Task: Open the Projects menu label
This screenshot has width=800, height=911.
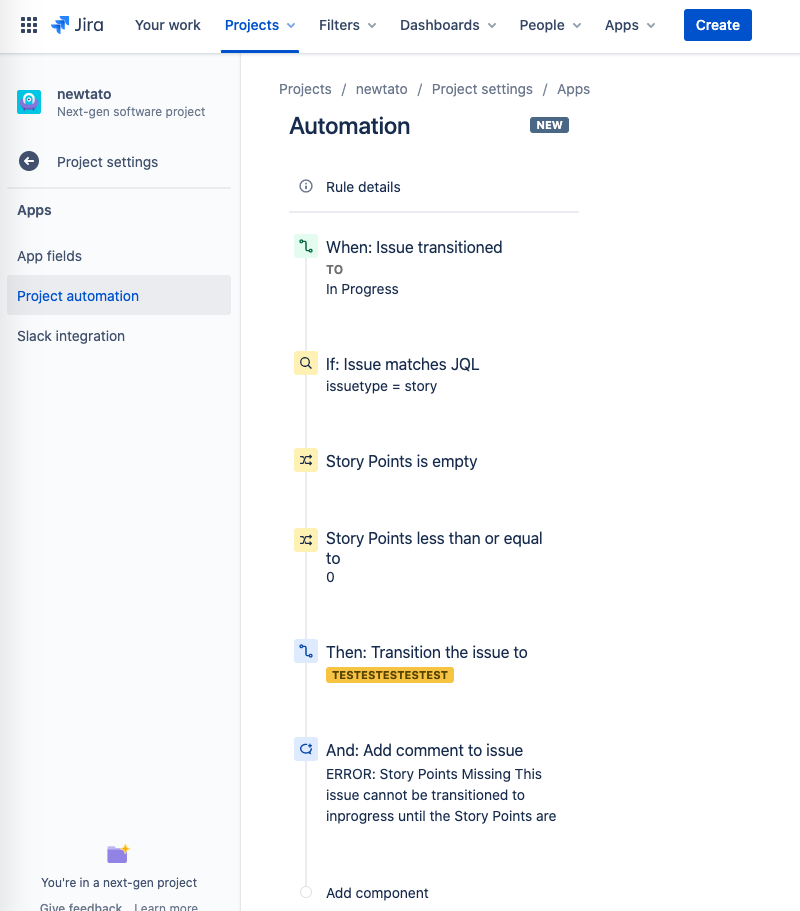Action: 252,25
